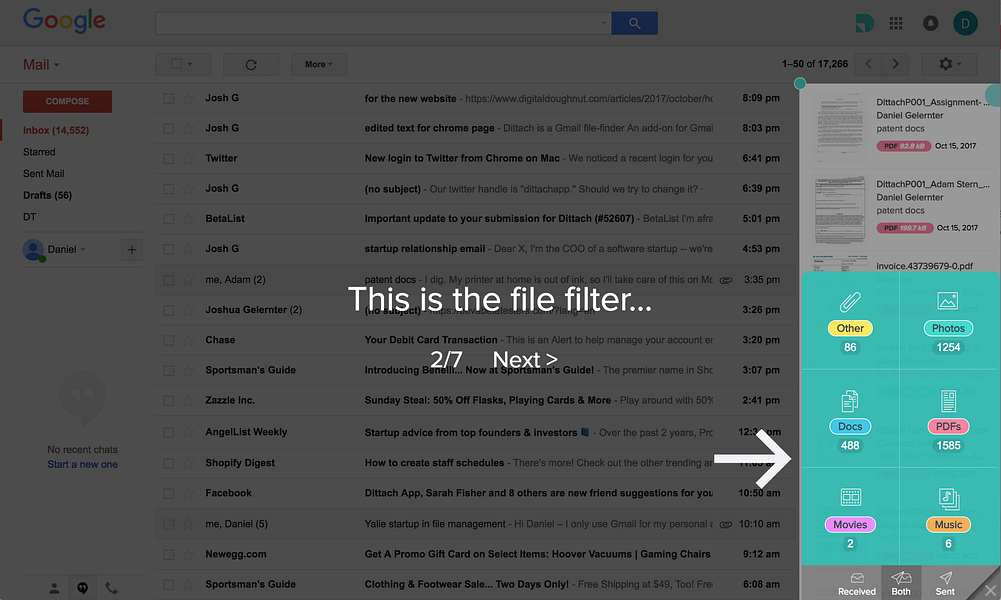Image resolution: width=1001 pixels, height=600 pixels.
Task: Open the contacts person icon at bottom
Action: [x=54, y=588]
